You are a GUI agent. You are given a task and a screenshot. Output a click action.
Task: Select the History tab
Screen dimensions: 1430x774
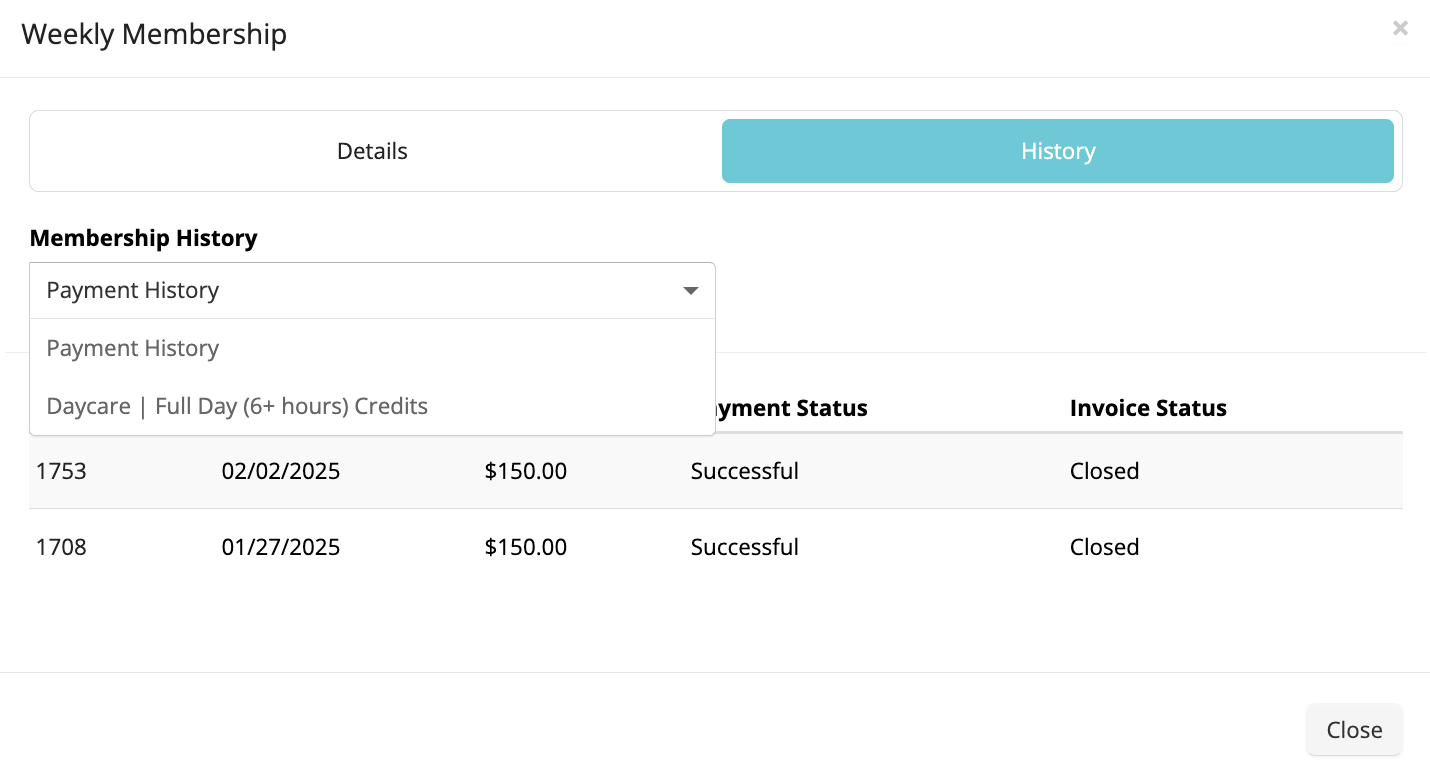pos(1058,151)
